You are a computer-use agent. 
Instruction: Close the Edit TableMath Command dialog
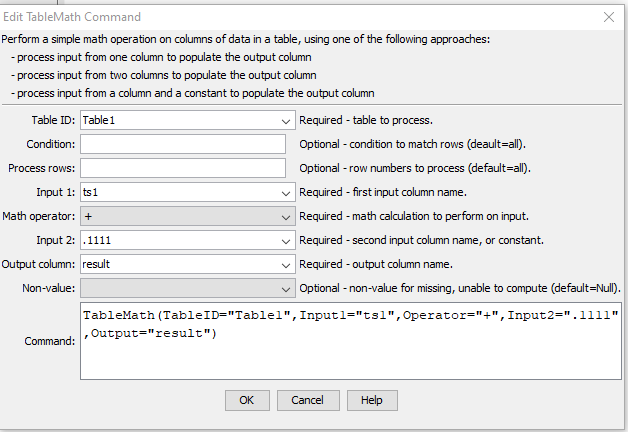click(609, 17)
